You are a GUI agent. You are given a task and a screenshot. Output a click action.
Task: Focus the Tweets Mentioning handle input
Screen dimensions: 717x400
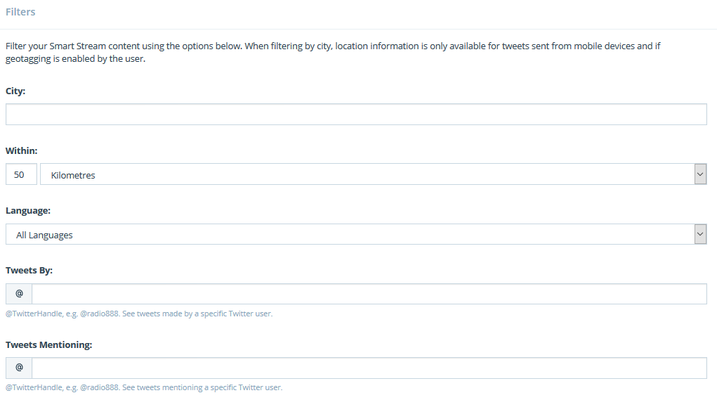coord(369,368)
